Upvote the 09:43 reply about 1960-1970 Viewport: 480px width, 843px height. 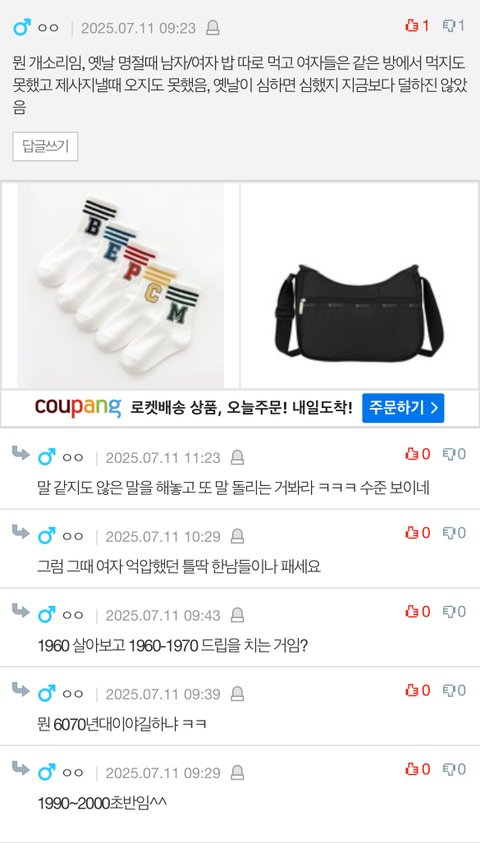pyautogui.click(x=418, y=612)
